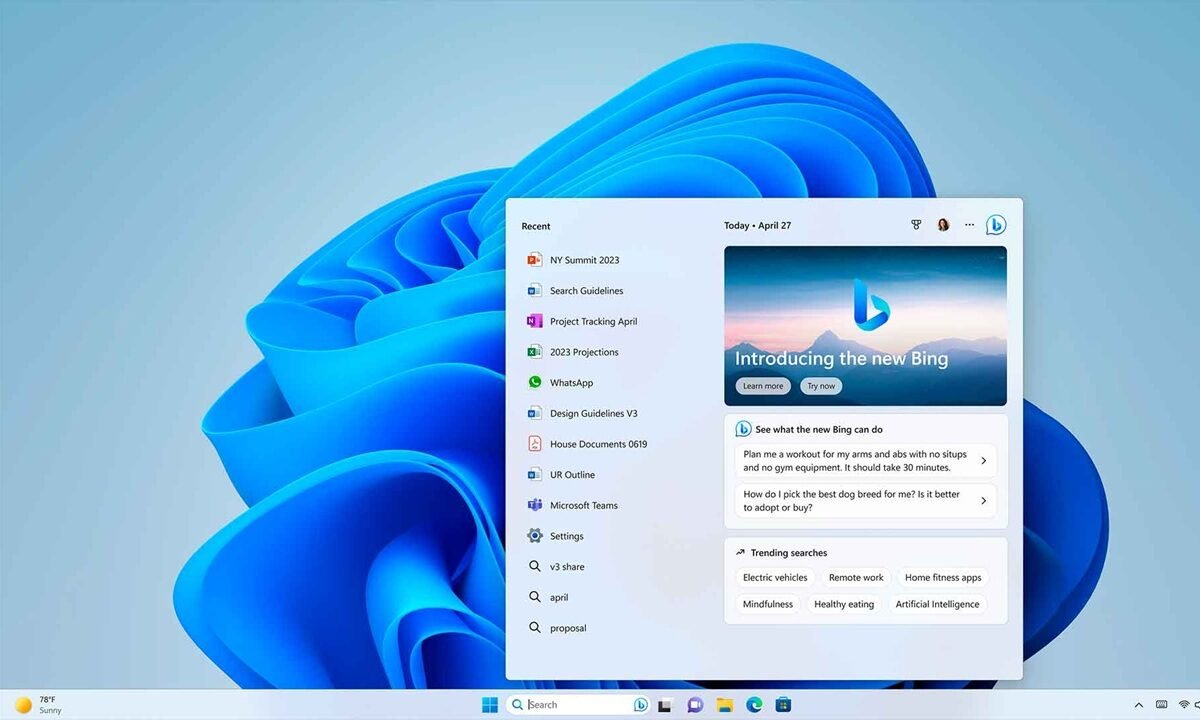Screen dimensions: 1200x720
Task: Open NY Summit 2023 PowerPoint file icon
Action: tap(534, 260)
